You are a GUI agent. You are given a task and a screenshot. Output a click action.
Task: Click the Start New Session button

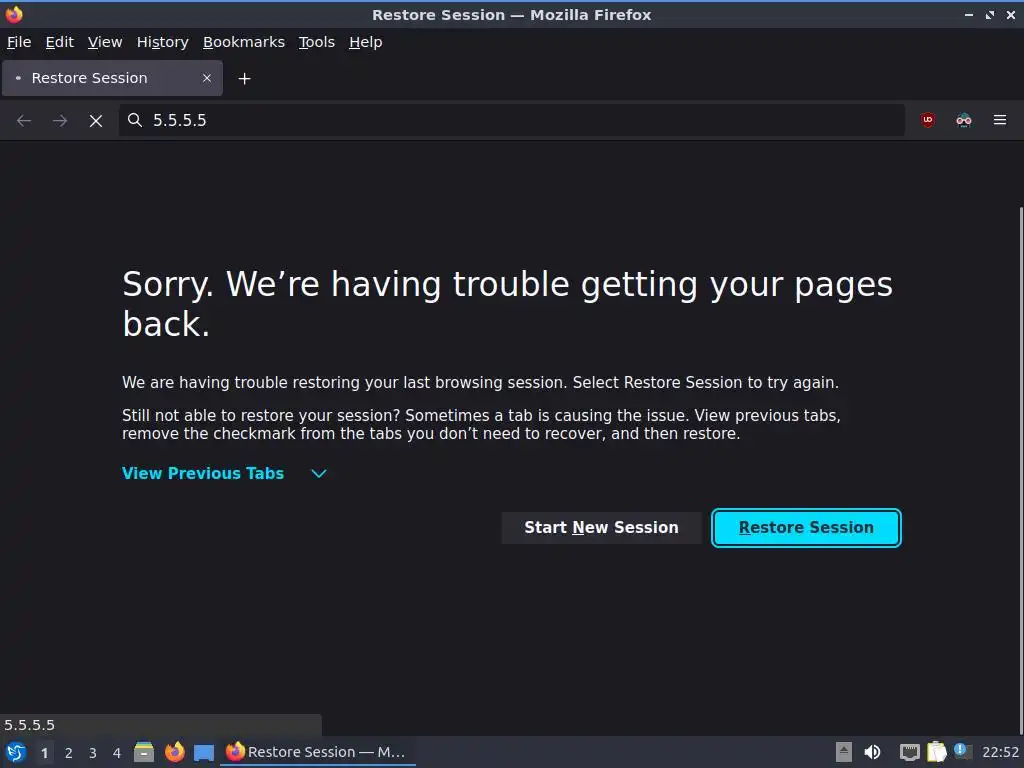tap(601, 528)
